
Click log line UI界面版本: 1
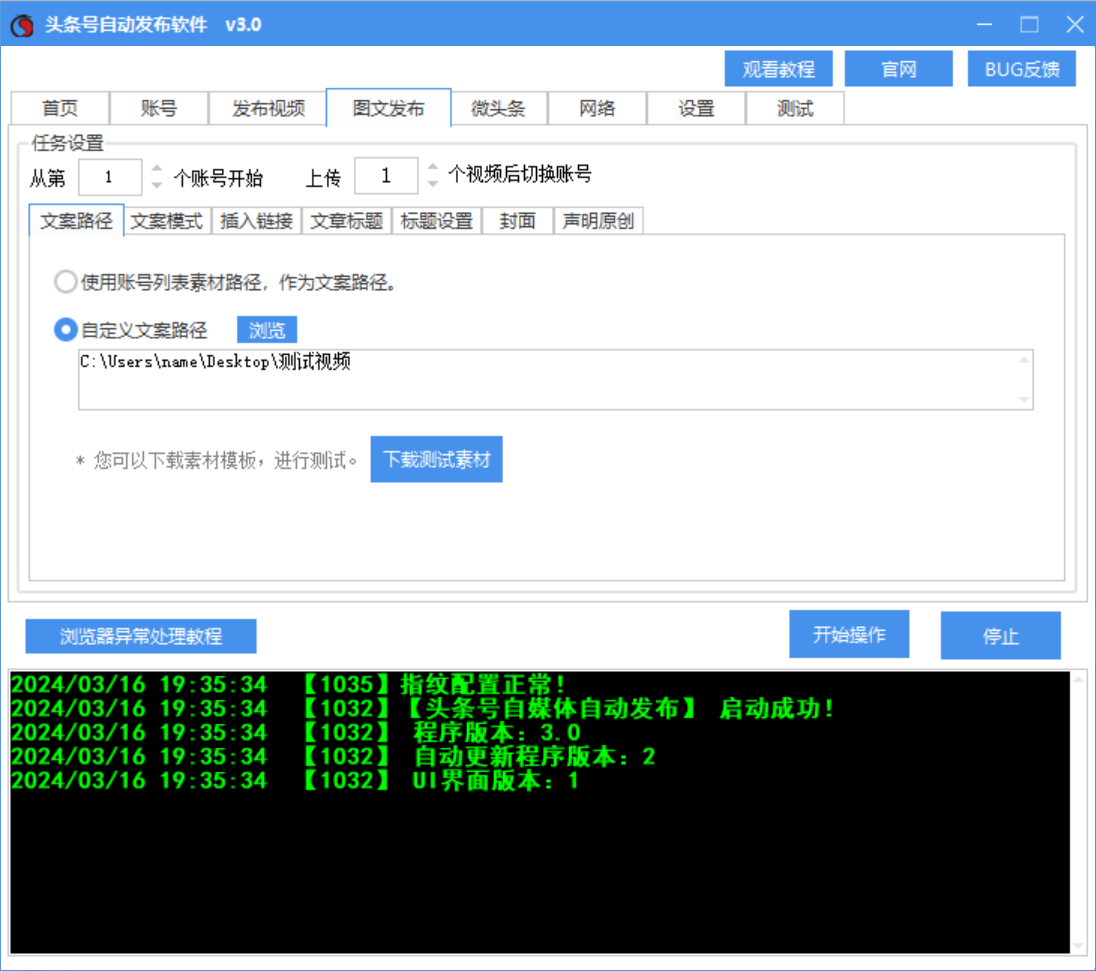295,779
